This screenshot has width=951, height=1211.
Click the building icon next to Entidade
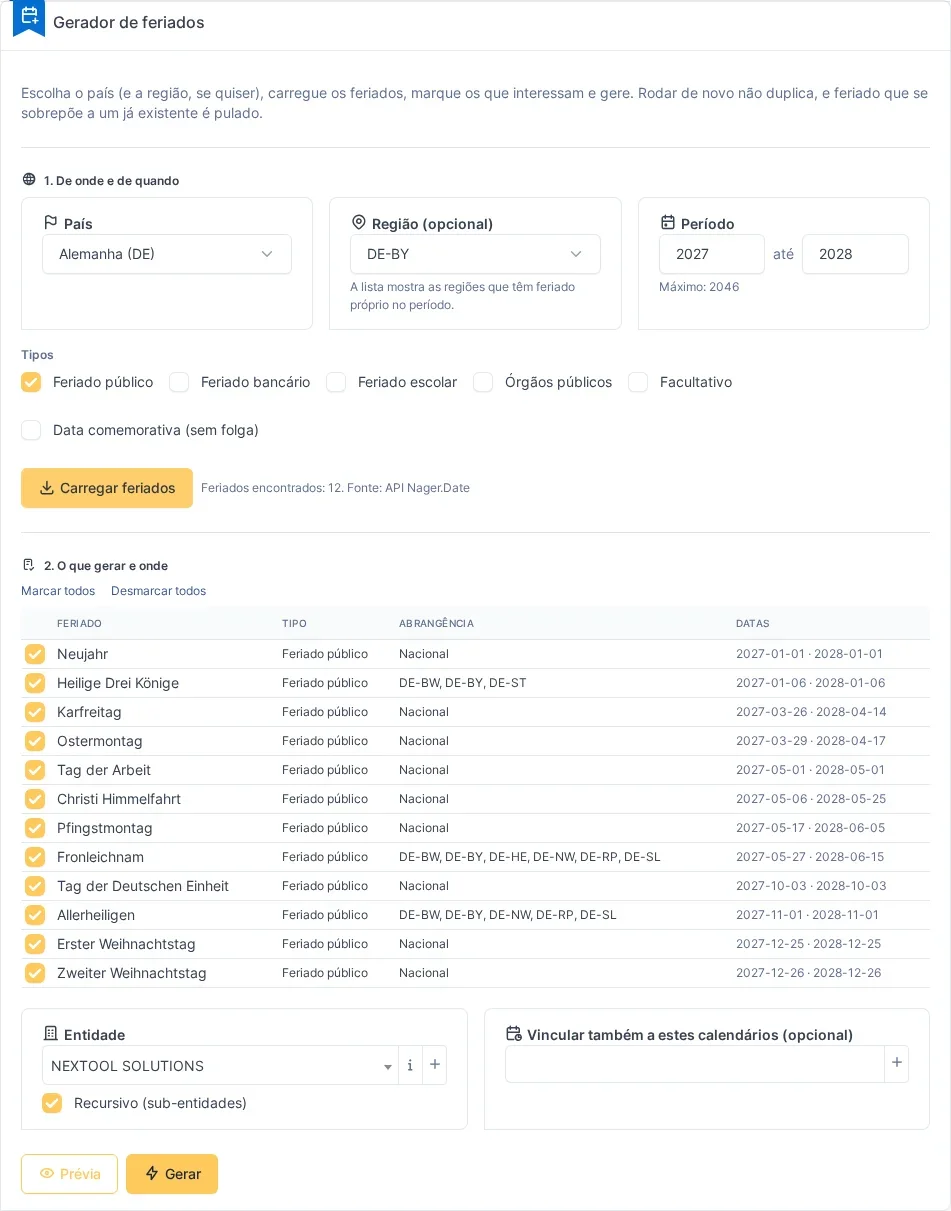pyautogui.click(x=51, y=1034)
